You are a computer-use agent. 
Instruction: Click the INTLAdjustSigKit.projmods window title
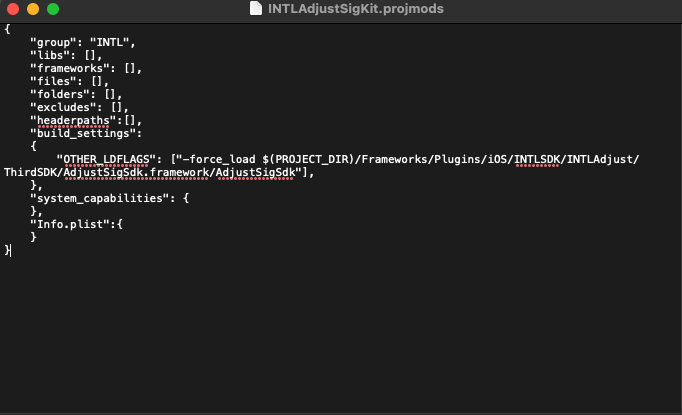tap(349, 9)
